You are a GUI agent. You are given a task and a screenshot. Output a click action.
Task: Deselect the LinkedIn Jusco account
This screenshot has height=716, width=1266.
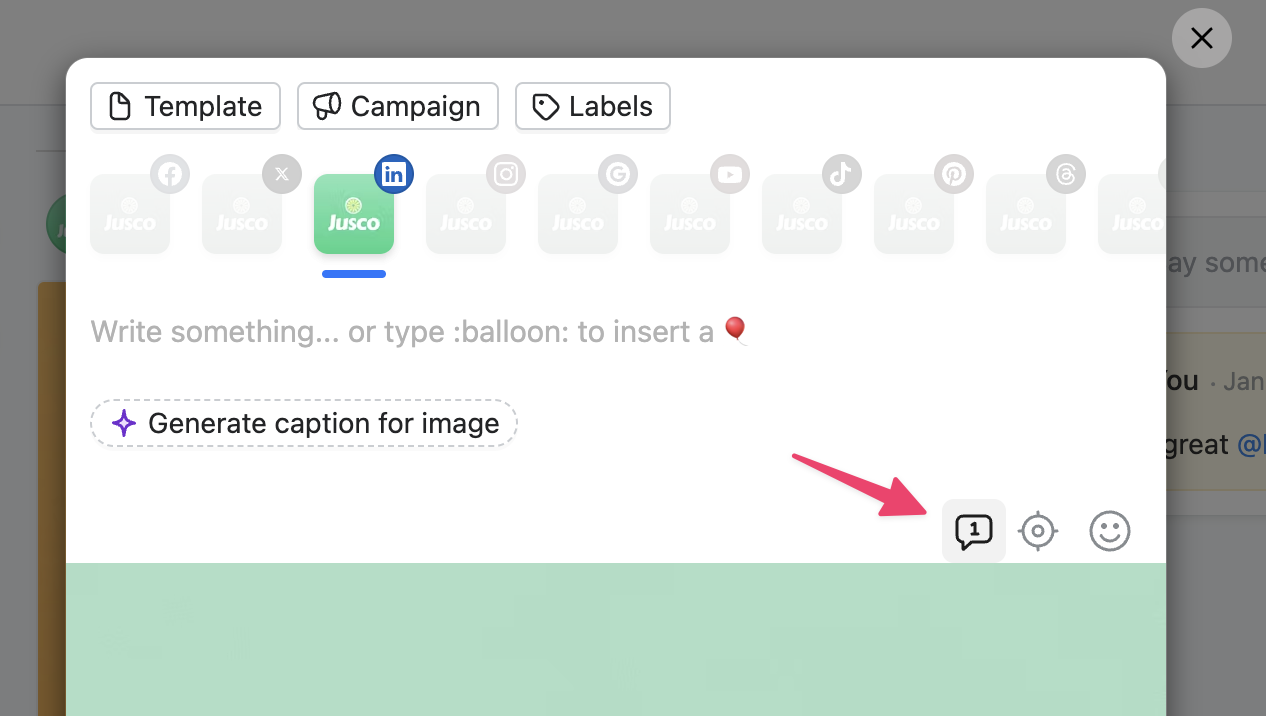354,214
